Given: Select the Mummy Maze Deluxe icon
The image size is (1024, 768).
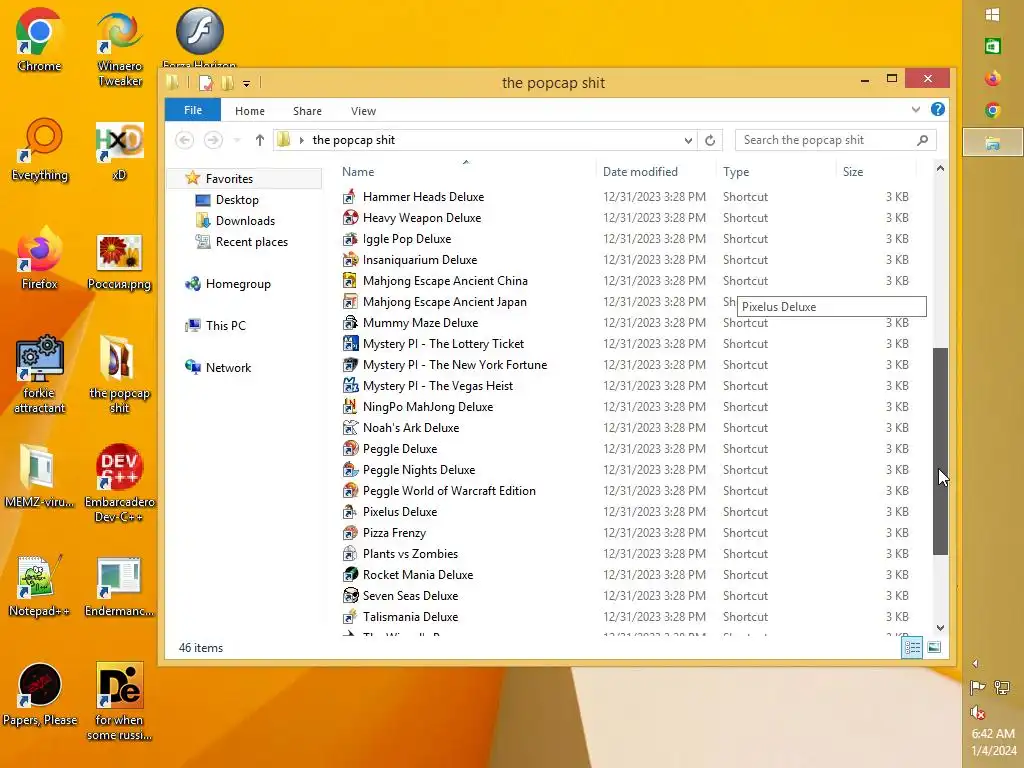Looking at the screenshot, I should 350,323.
